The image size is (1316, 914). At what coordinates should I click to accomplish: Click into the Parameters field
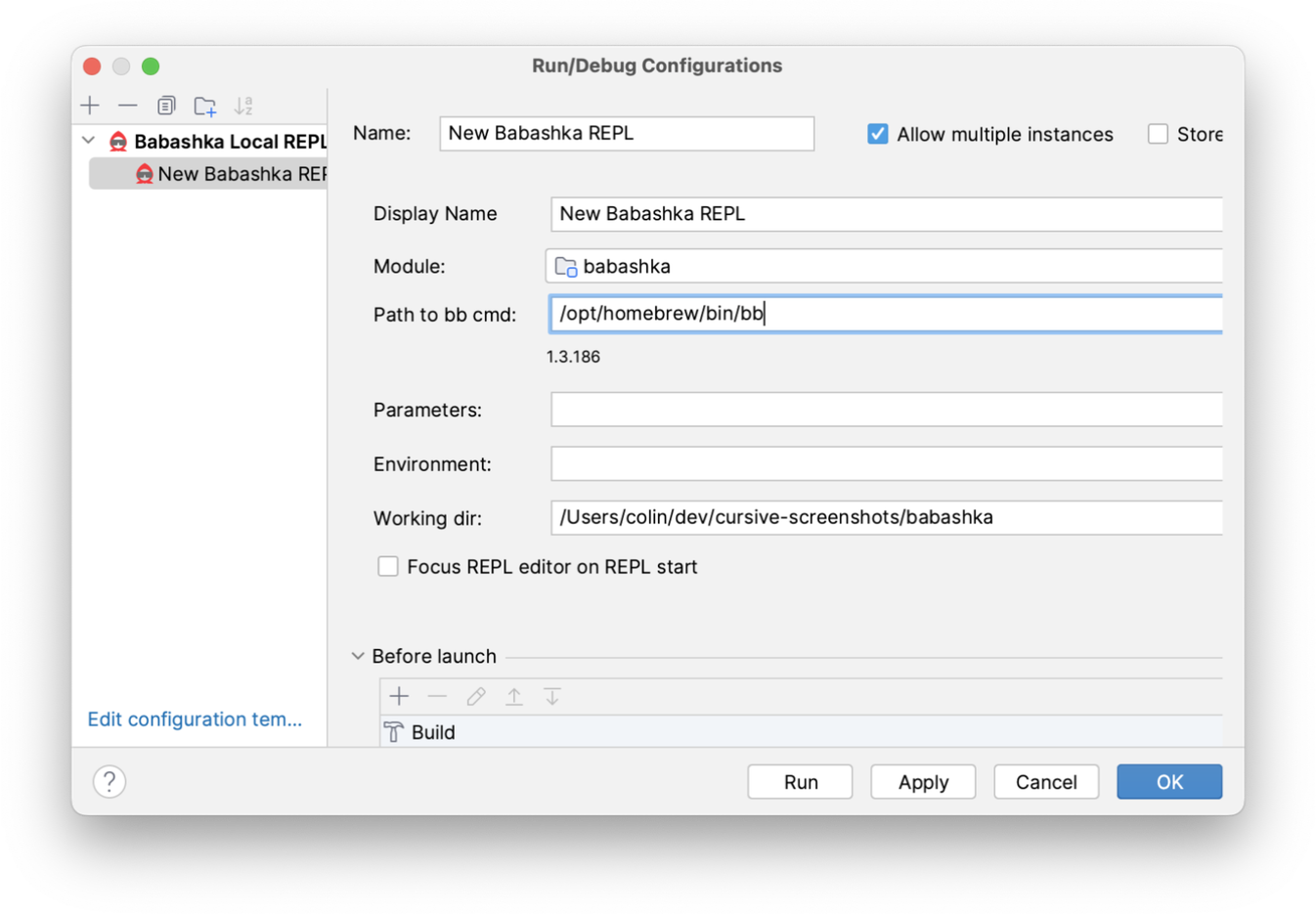pos(887,410)
